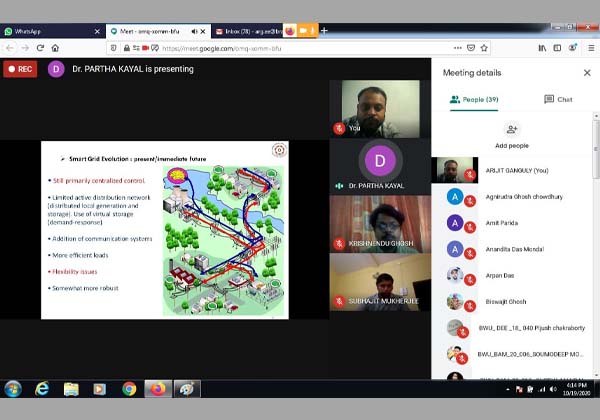
Task: Click the browser home button
Action: (55, 47)
